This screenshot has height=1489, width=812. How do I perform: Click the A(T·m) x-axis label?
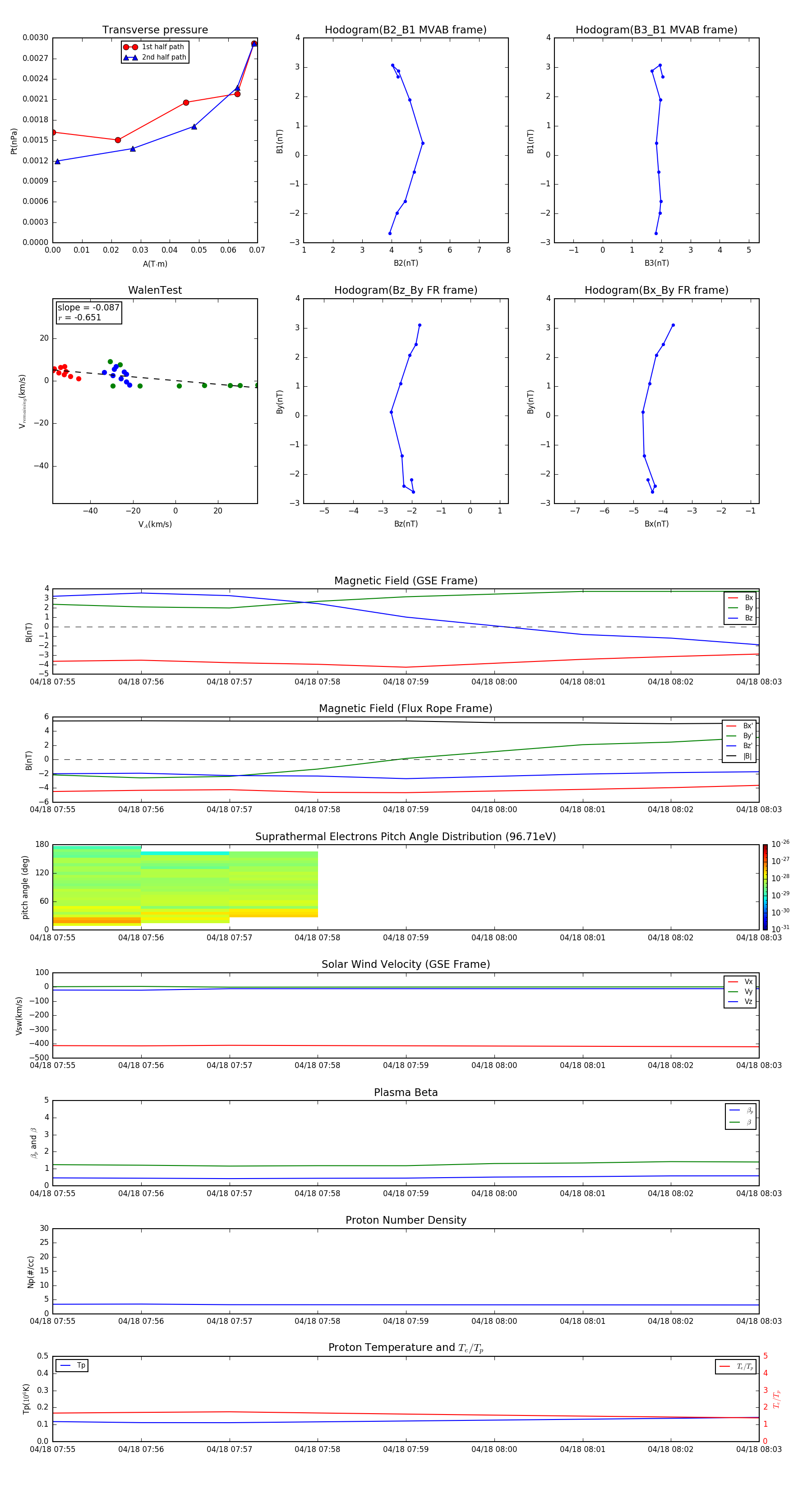coord(155,264)
